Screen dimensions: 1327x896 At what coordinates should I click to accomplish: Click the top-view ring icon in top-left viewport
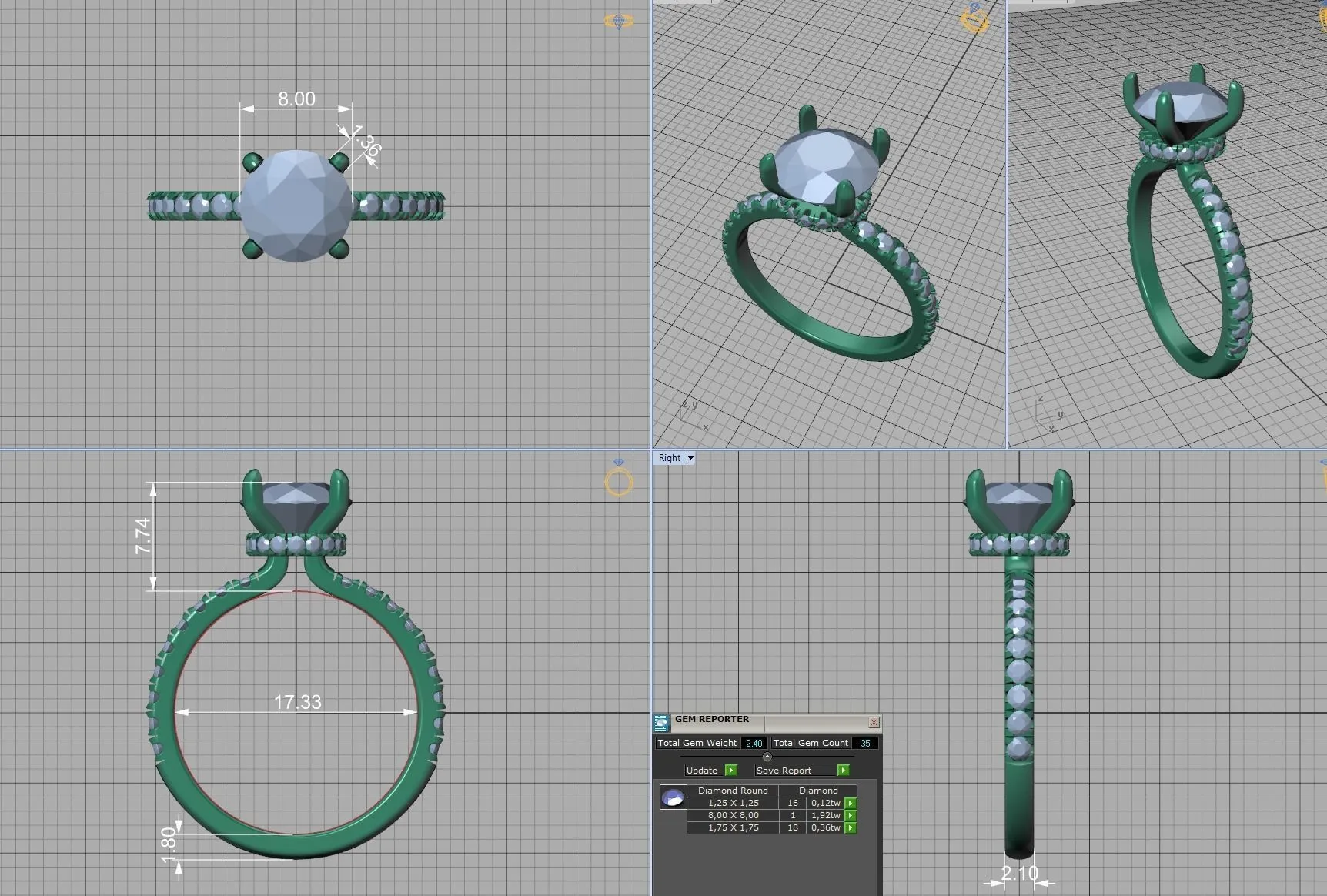click(619, 22)
